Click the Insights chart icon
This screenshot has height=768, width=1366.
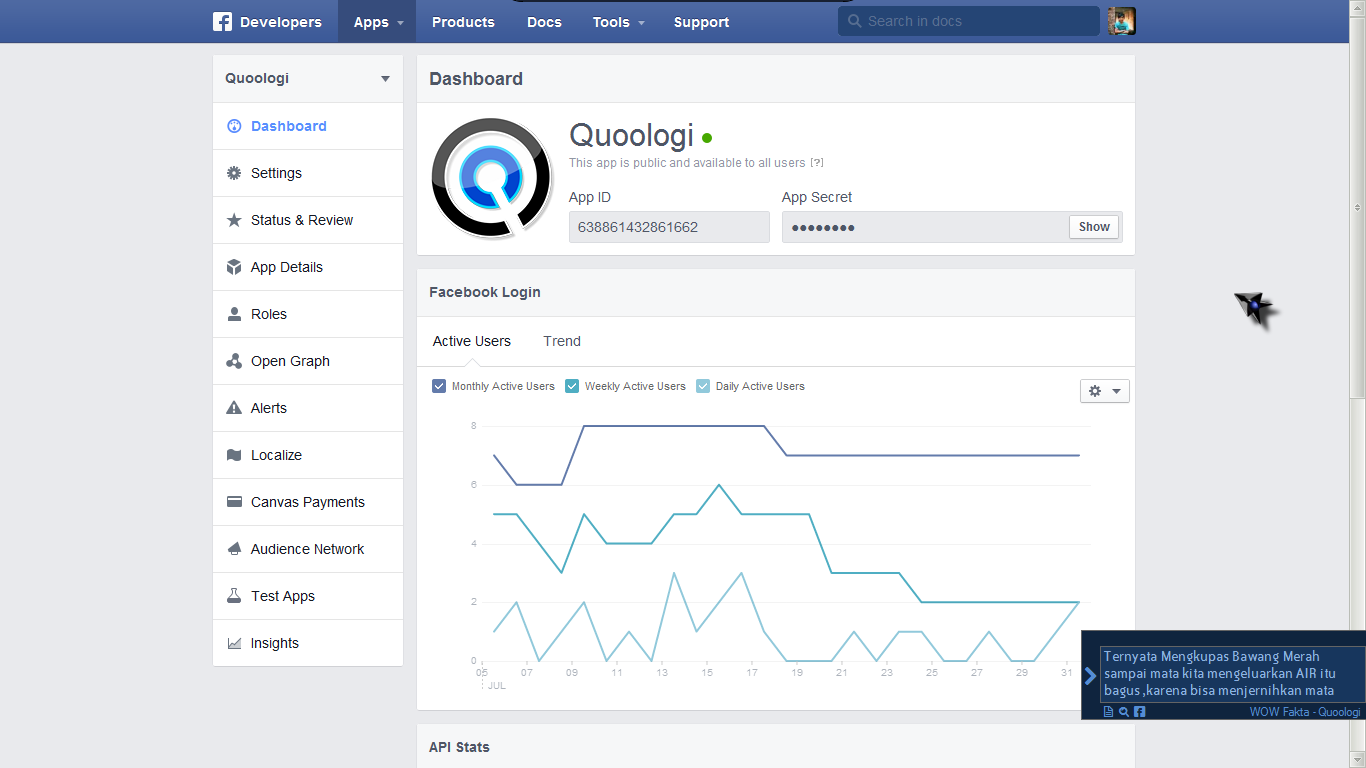[234, 643]
